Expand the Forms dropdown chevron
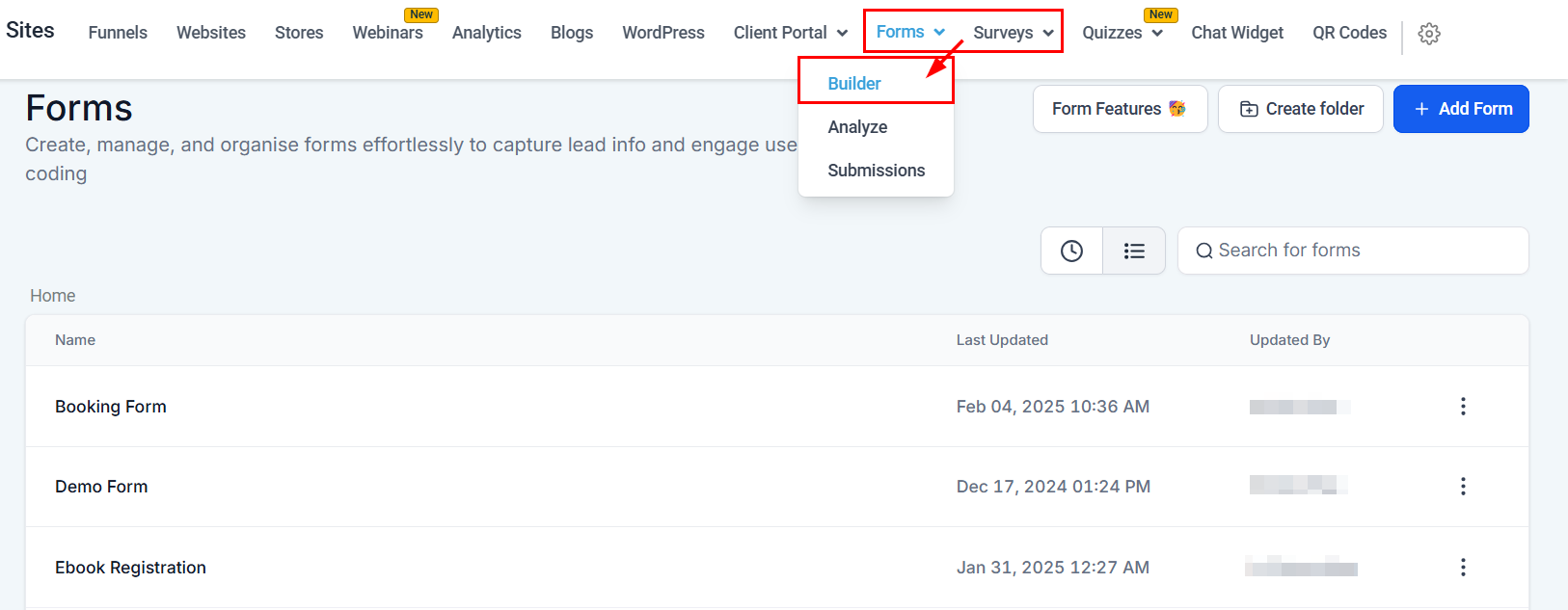The height and width of the screenshot is (610, 1568). (x=939, y=33)
